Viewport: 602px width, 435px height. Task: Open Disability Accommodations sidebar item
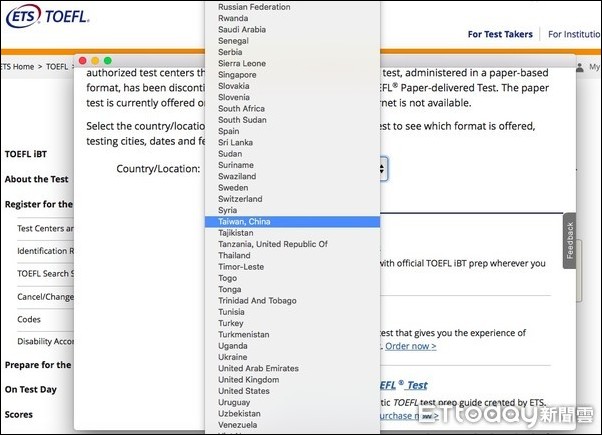click(x=45, y=341)
